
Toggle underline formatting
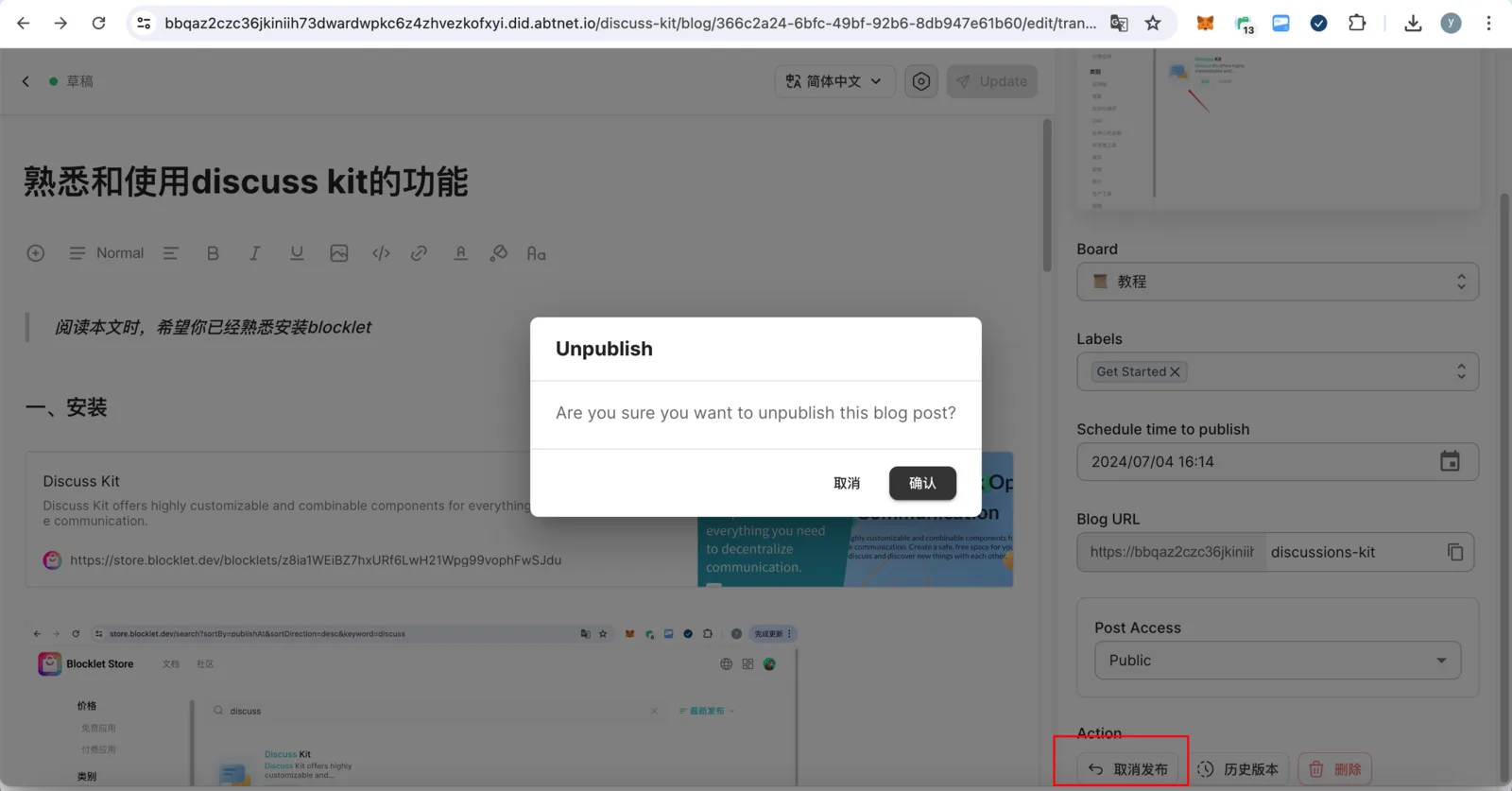click(297, 253)
